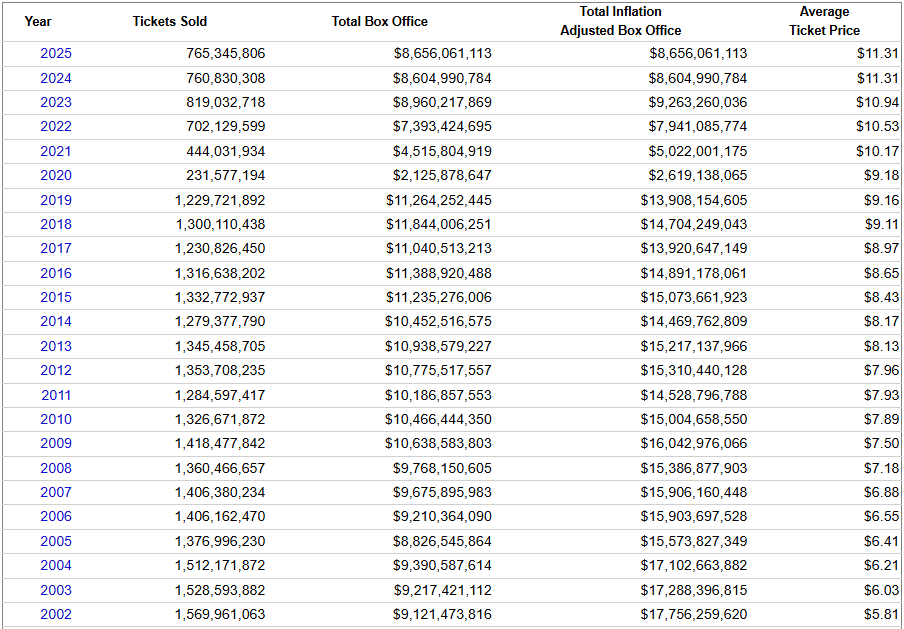904x629 pixels.
Task: Click the Tickets Sold column header
Action: coord(170,21)
